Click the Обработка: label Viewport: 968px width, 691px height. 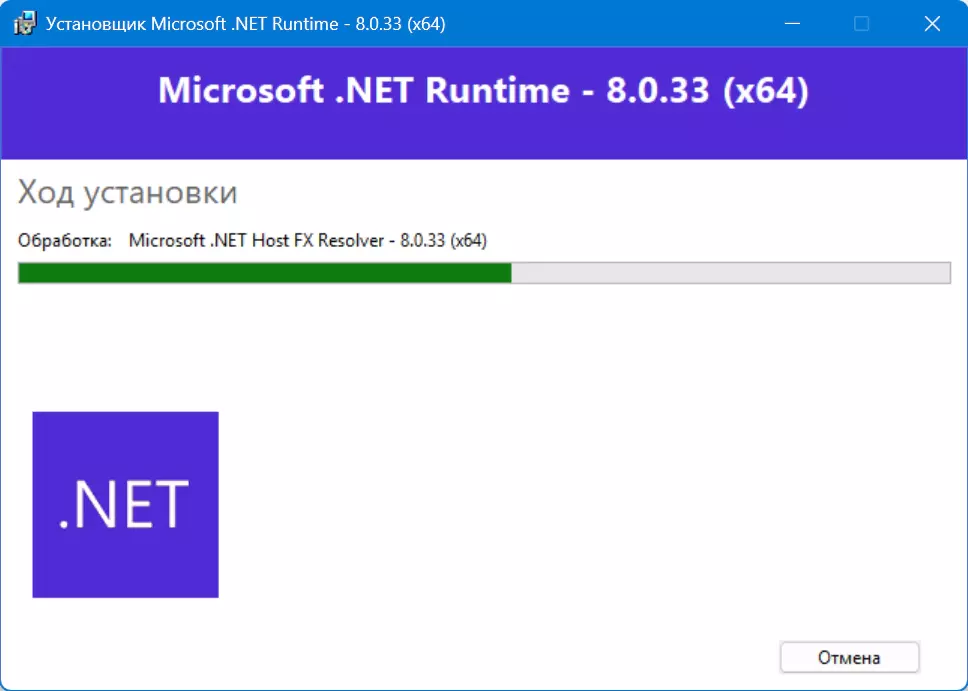(x=65, y=240)
